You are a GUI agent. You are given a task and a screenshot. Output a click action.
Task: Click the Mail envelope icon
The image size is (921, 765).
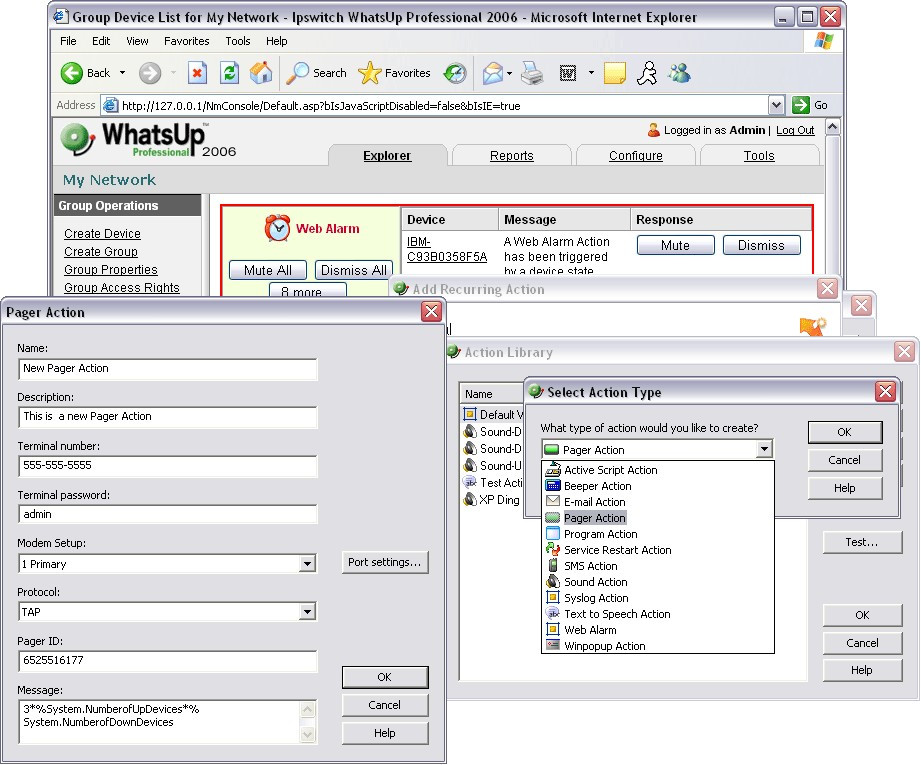[x=493, y=73]
